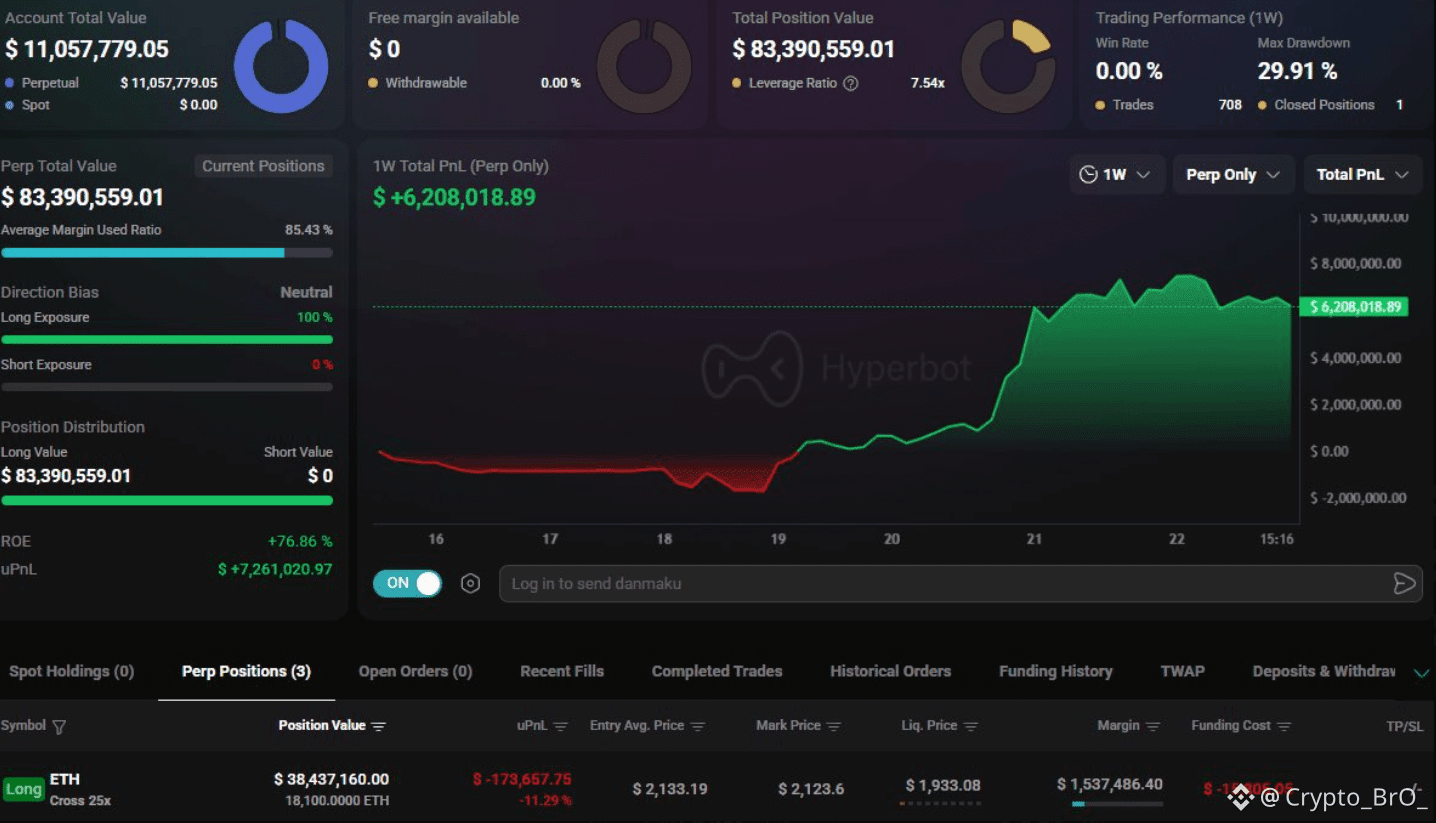Screen dimensions: 1436x823
Task: Open danmaku settings hexagon icon
Action: (470, 583)
